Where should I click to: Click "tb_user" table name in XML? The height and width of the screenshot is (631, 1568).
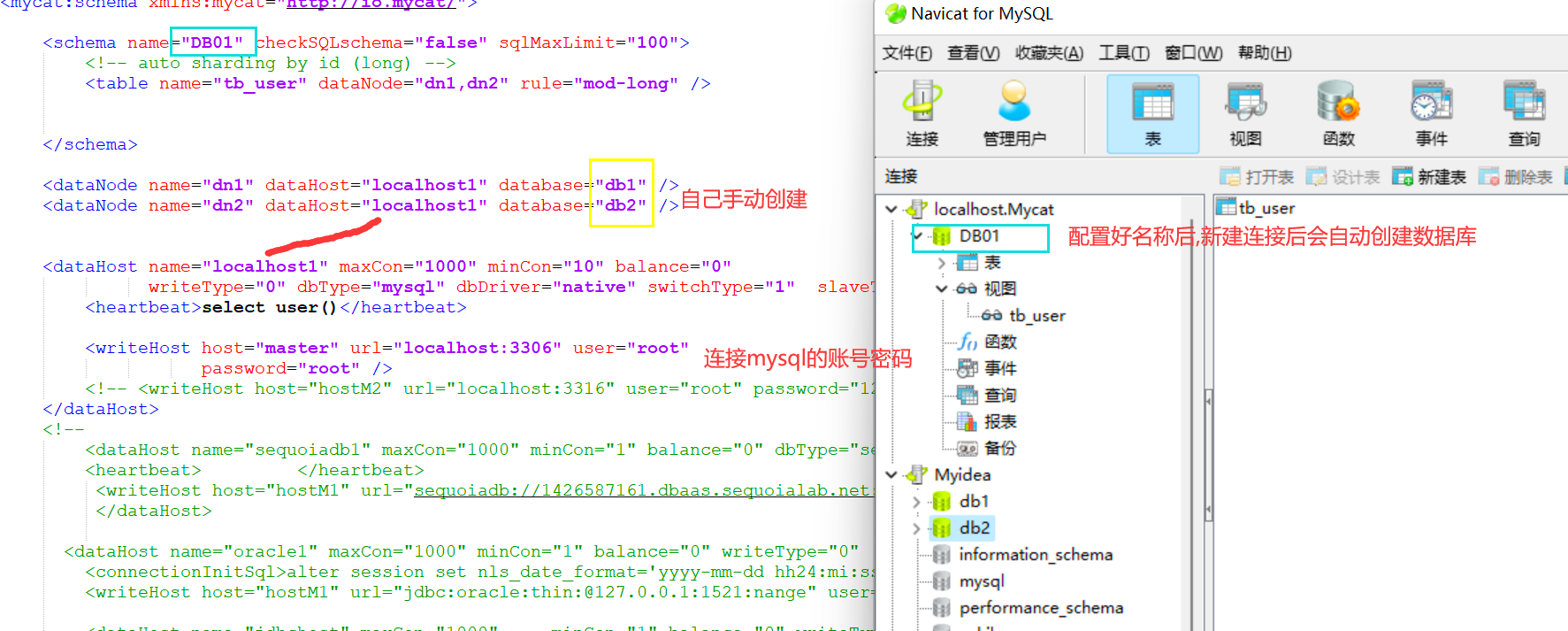(260, 83)
